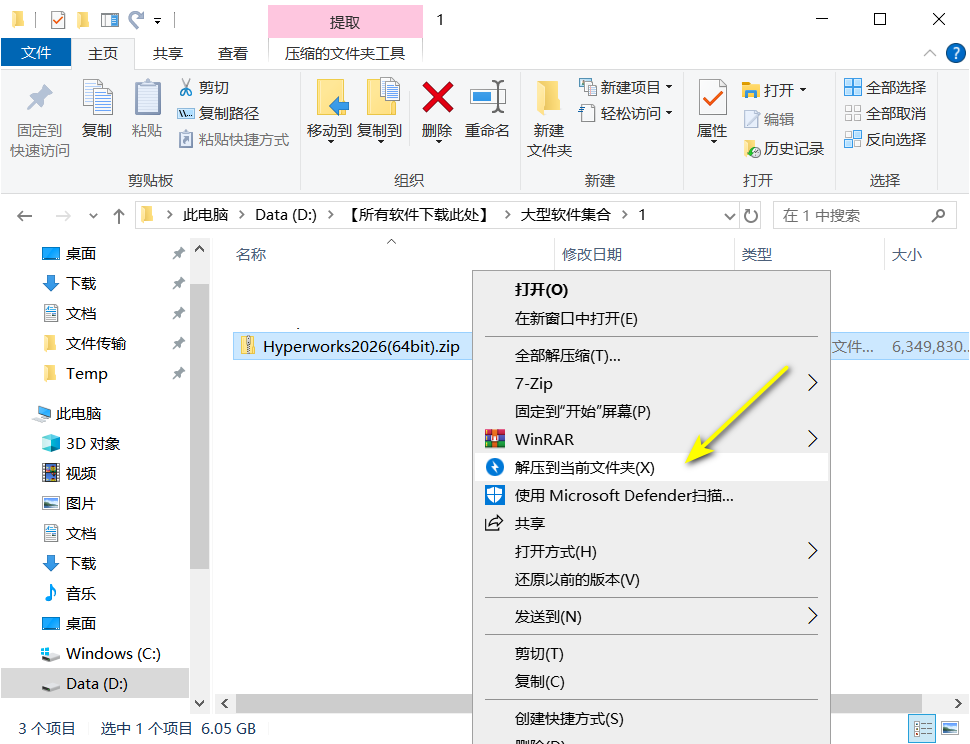Image resolution: width=970 pixels, height=744 pixels.
Task: Click the horizontal scrollbar left arrow
Action: 225,703
